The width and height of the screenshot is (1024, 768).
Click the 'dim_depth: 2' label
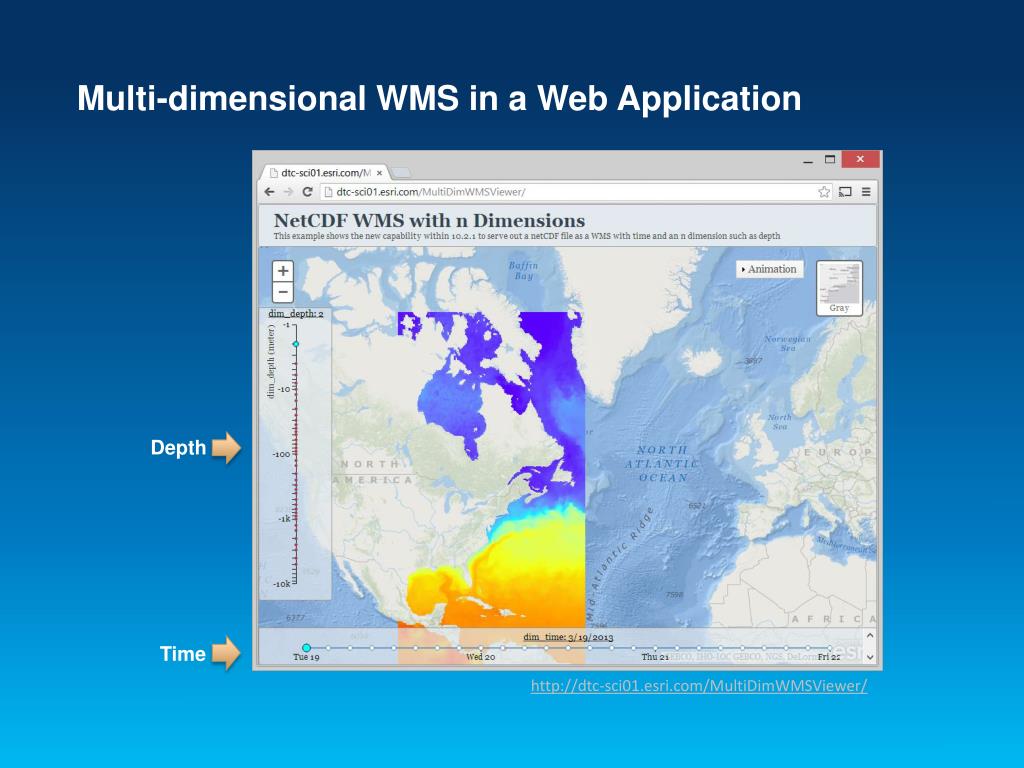click(x=296, y=314)
